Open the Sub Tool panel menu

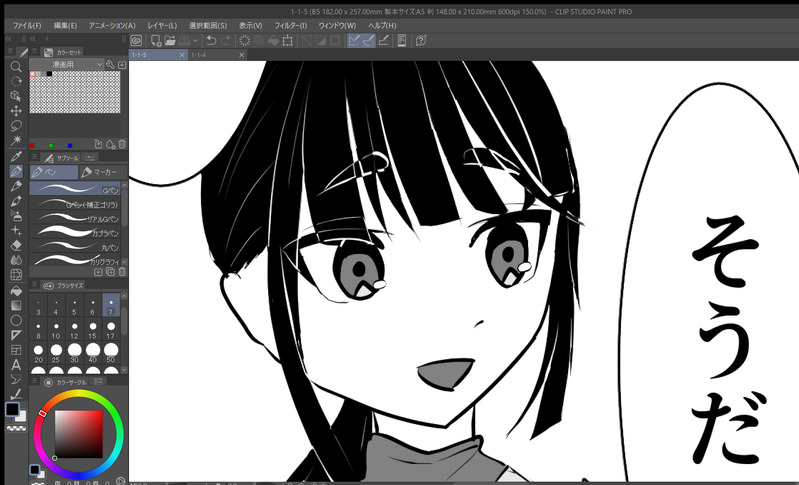click(x=35, y=157)
